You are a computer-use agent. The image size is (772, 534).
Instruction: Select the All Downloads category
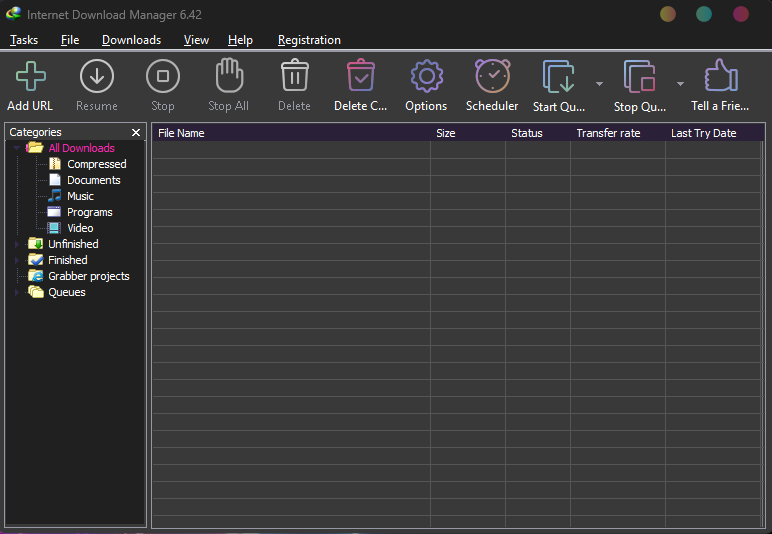click(81, 148)
